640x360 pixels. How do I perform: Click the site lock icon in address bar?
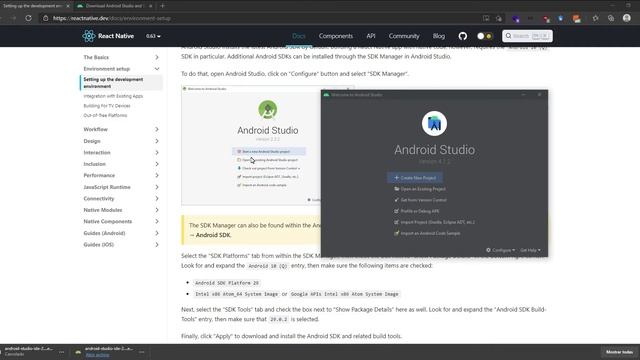[46, 18]
